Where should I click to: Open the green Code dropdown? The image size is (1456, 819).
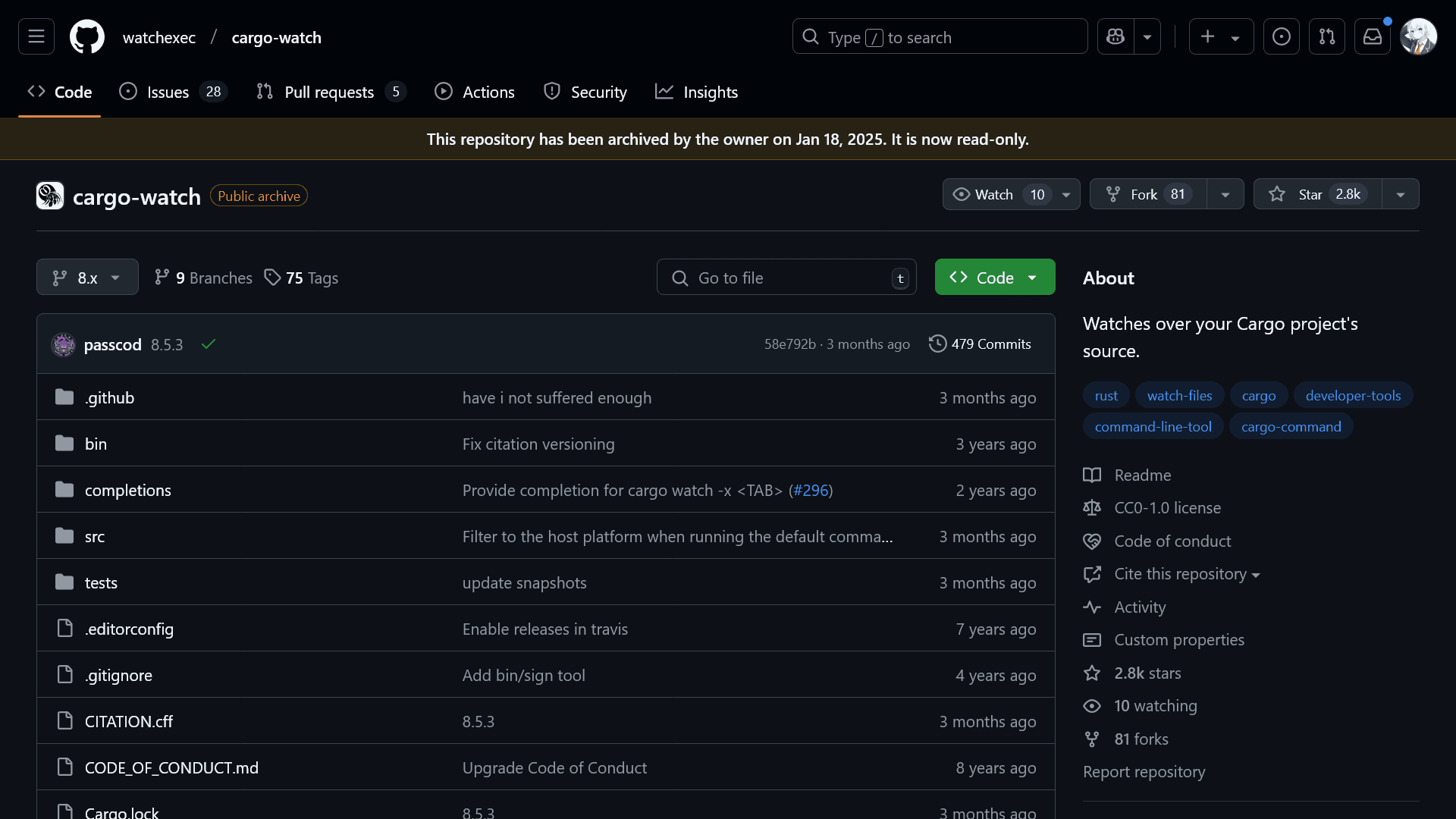[995, 277]
